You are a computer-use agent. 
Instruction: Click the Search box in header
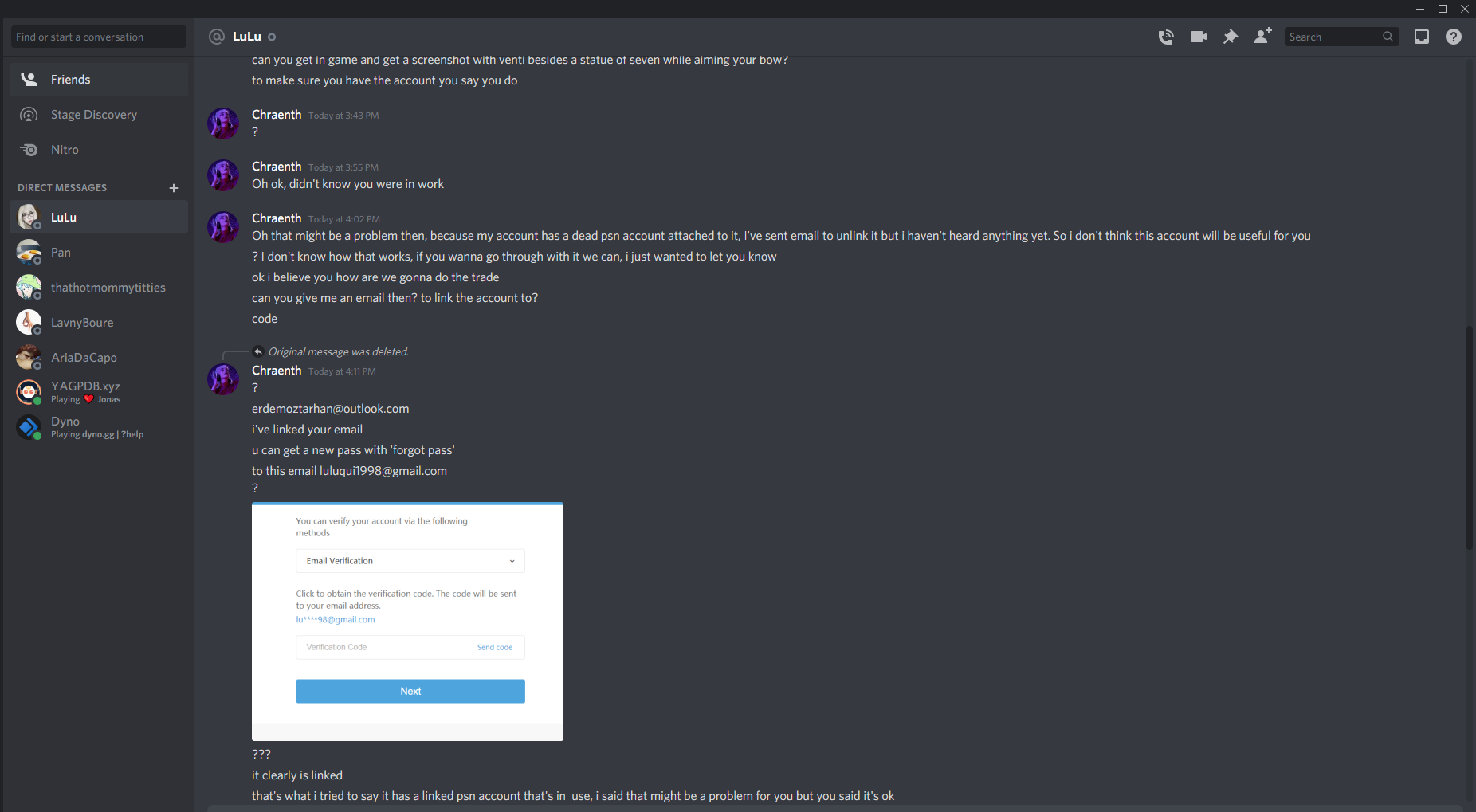1342,37
